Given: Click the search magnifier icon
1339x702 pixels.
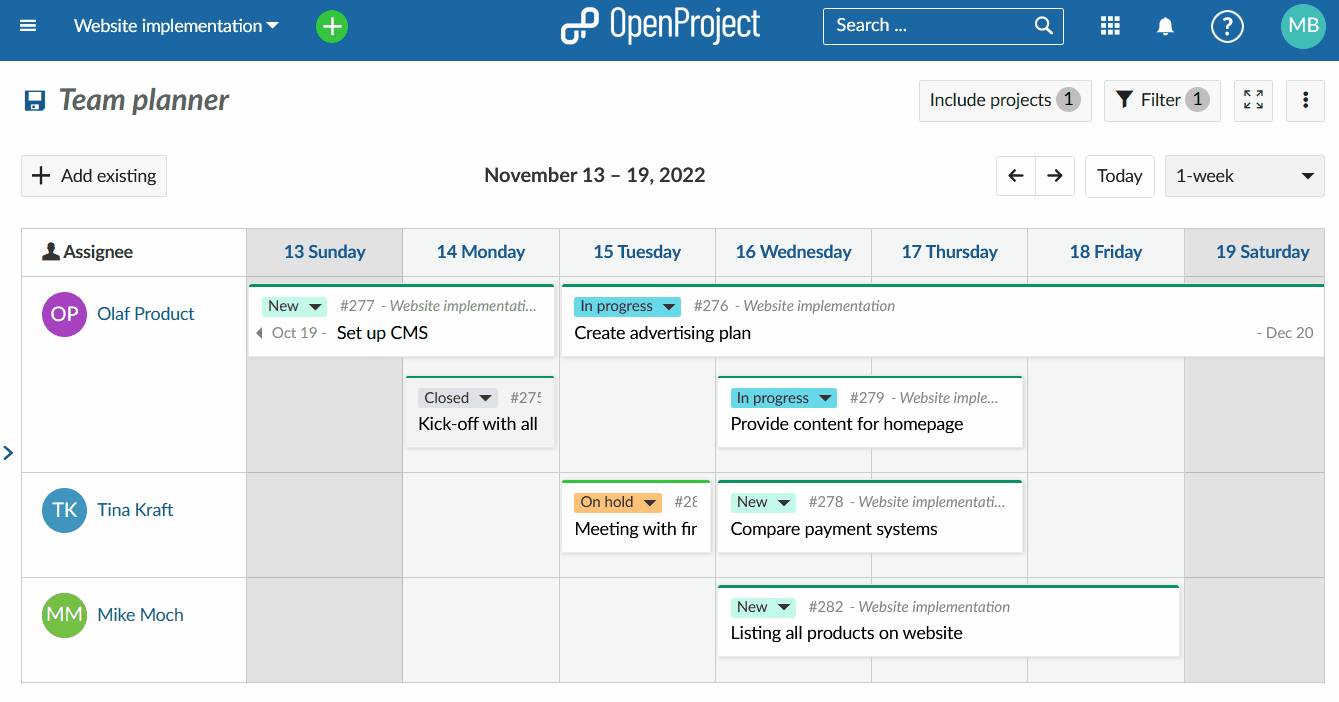Looking at the screenshot, I should (1043, 25).
